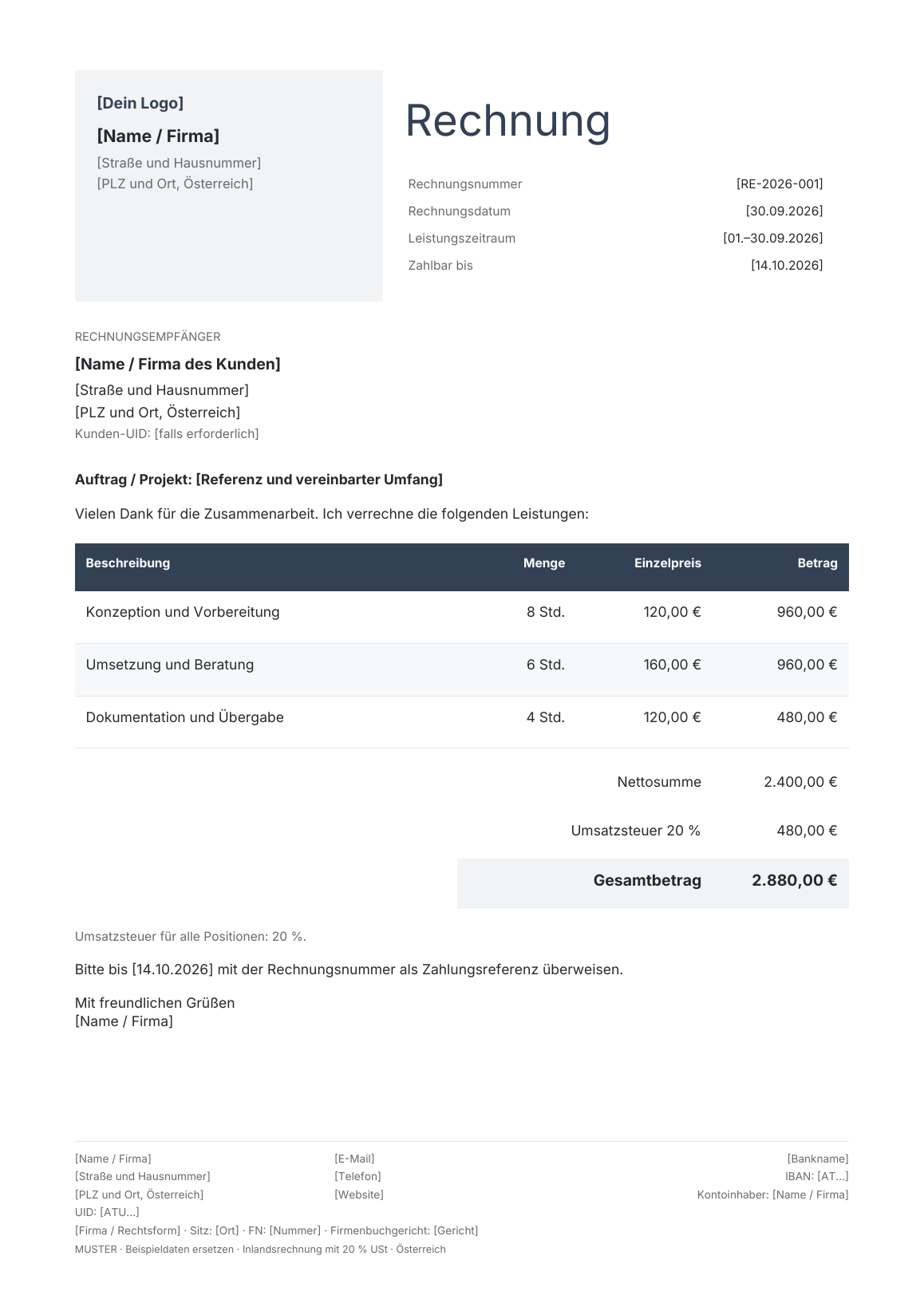Select the Gesamtbetrag total 2.880,00 €

(x=794, y=881)
